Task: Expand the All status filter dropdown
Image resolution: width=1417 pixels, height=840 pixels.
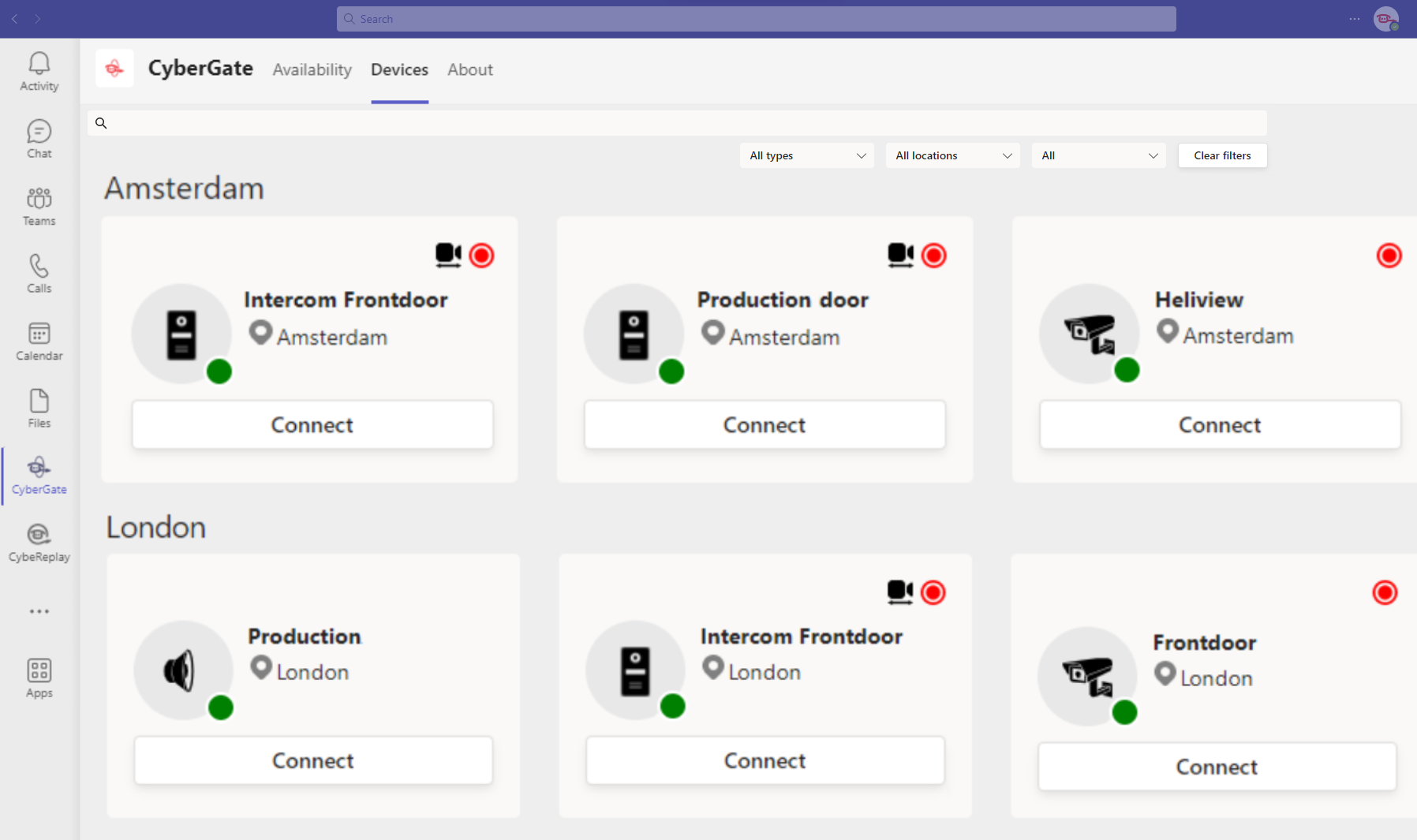Action: 1099,155
